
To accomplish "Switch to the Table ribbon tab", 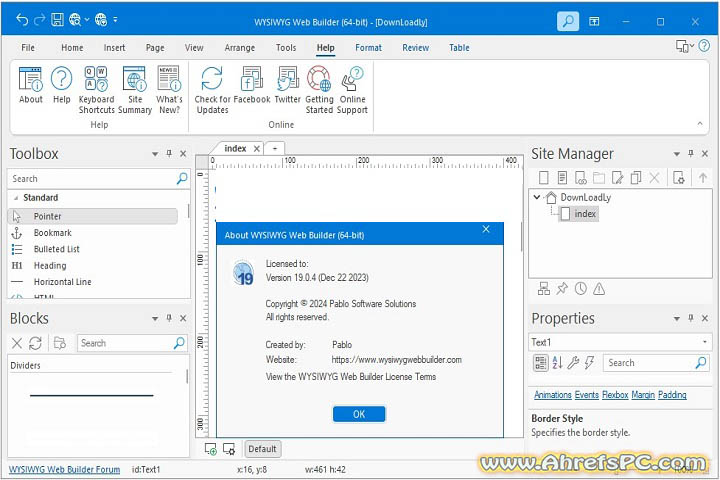I will [459, 48].
